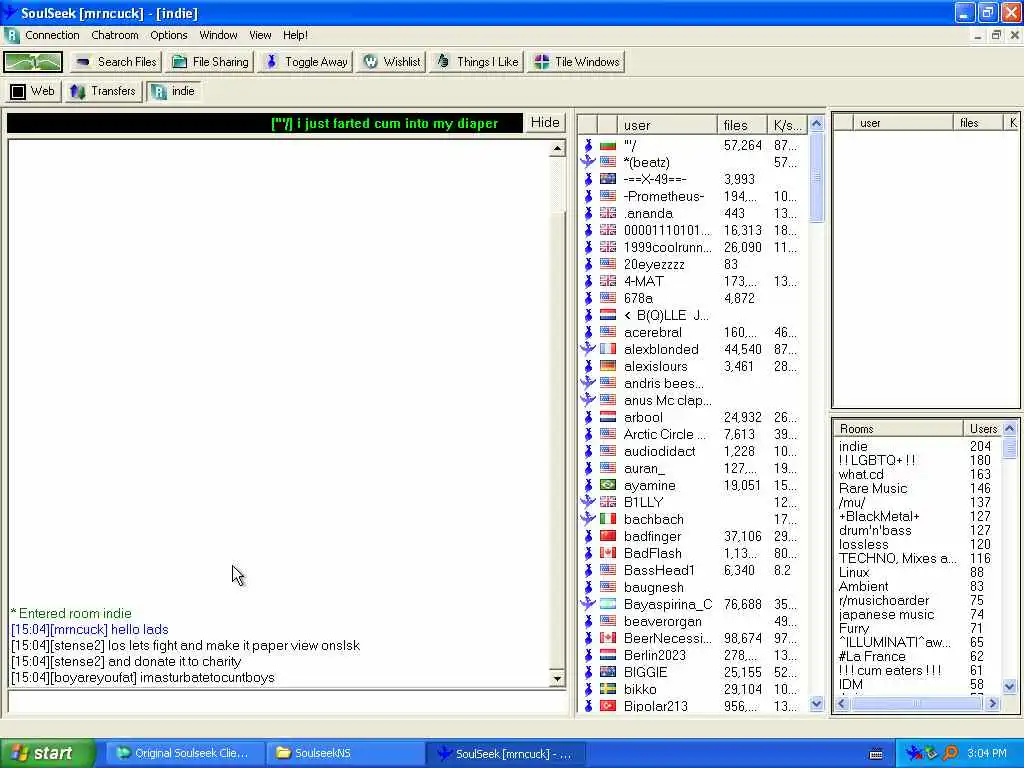Sort user list by files column
Image resolution: width=1024 pixels, height=768 pixels.
(742, 125)
